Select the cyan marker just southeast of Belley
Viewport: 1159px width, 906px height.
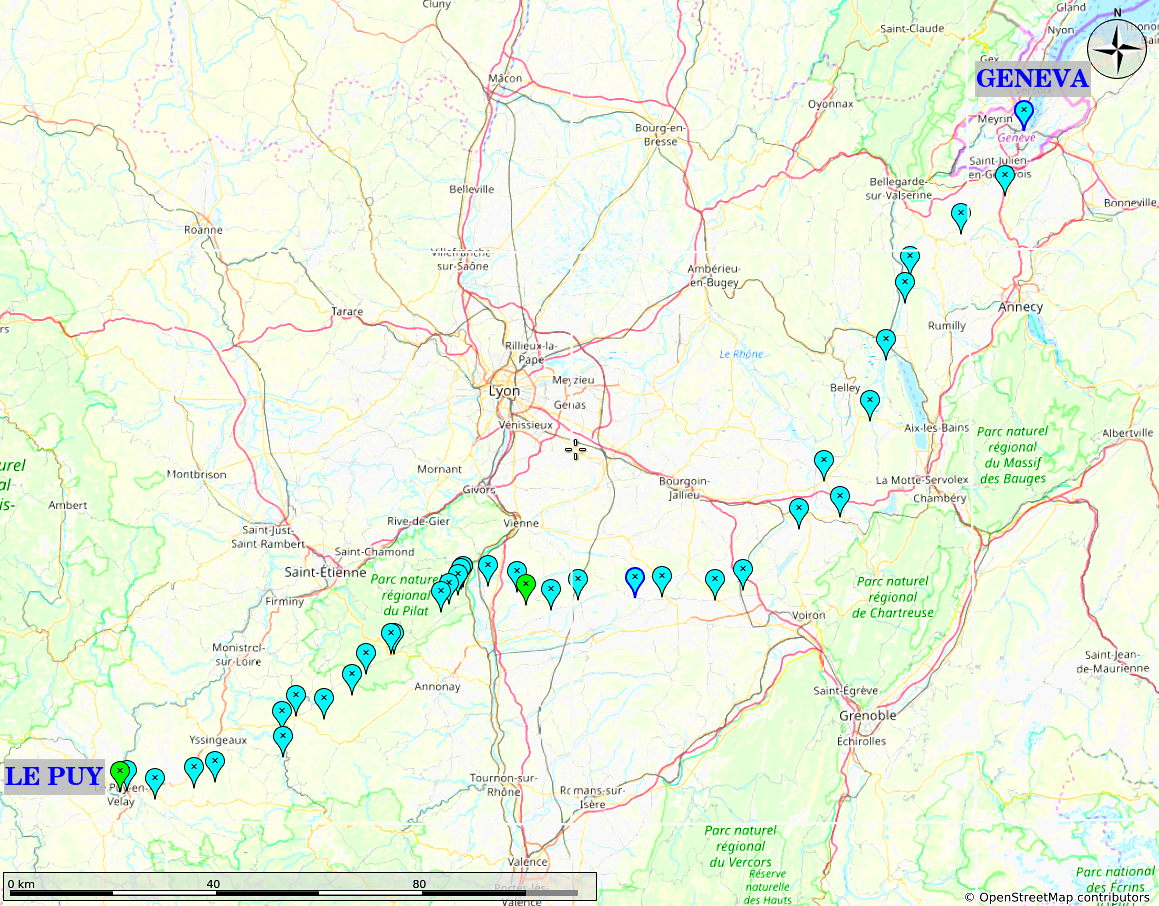870,404
